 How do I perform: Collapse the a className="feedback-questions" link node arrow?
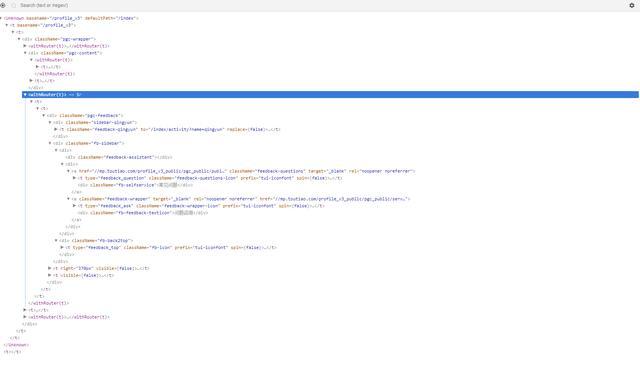[68, 171]
